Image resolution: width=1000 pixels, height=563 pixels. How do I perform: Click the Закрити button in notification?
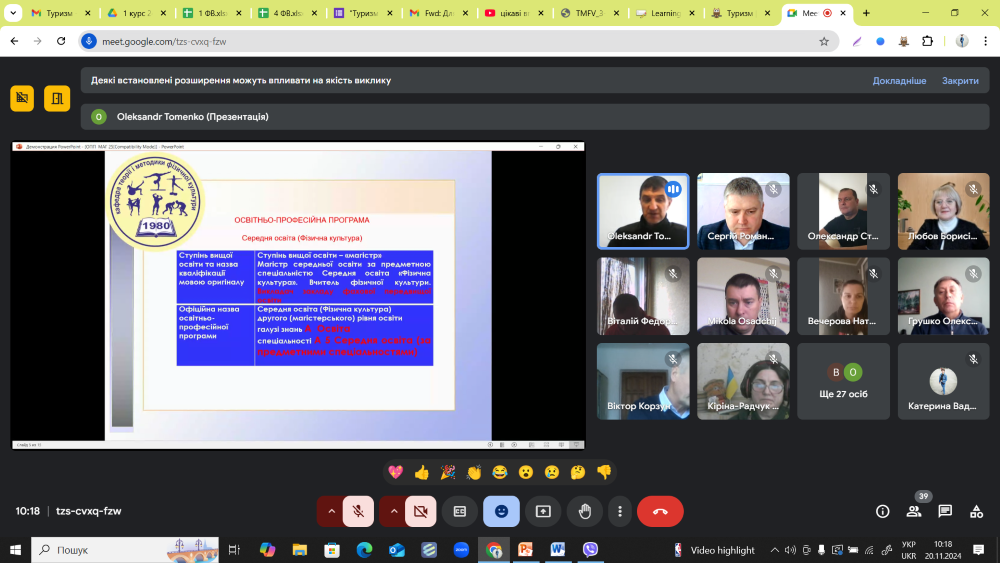tap(960, 80)
